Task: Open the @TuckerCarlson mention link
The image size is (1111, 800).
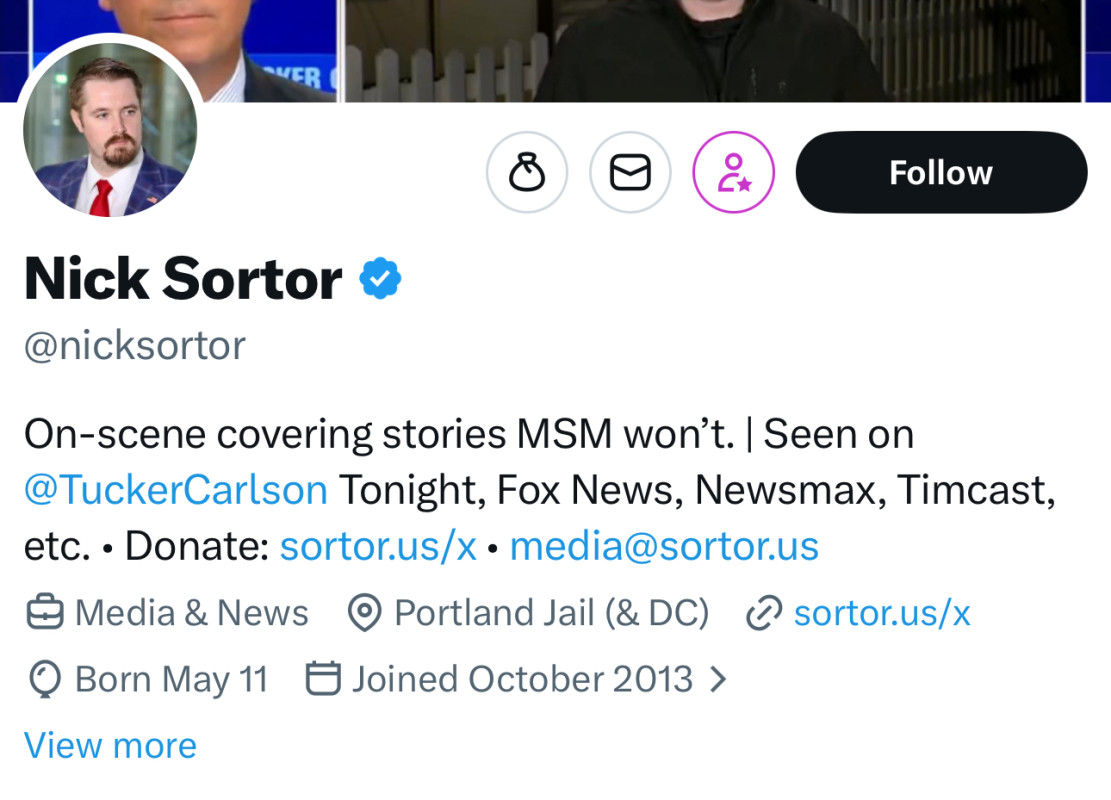Action: click(176, 490)
